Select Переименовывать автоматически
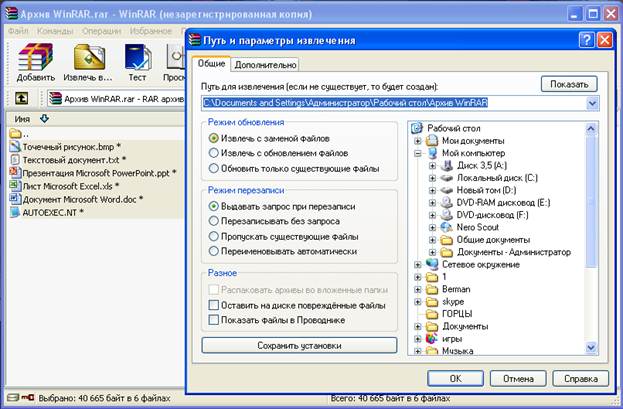 [213, 251]
